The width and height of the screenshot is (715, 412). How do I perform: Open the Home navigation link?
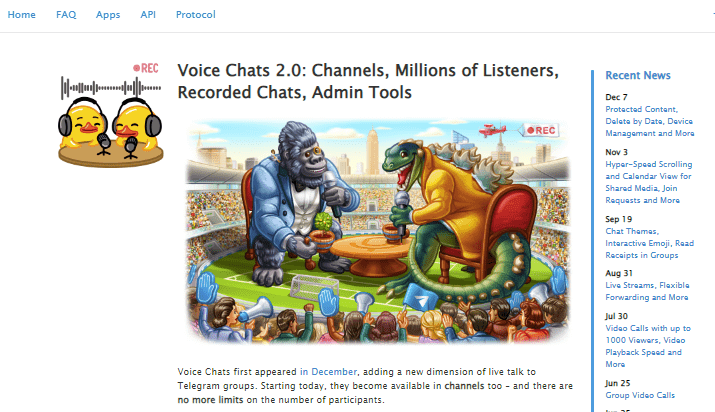[21, 15]
